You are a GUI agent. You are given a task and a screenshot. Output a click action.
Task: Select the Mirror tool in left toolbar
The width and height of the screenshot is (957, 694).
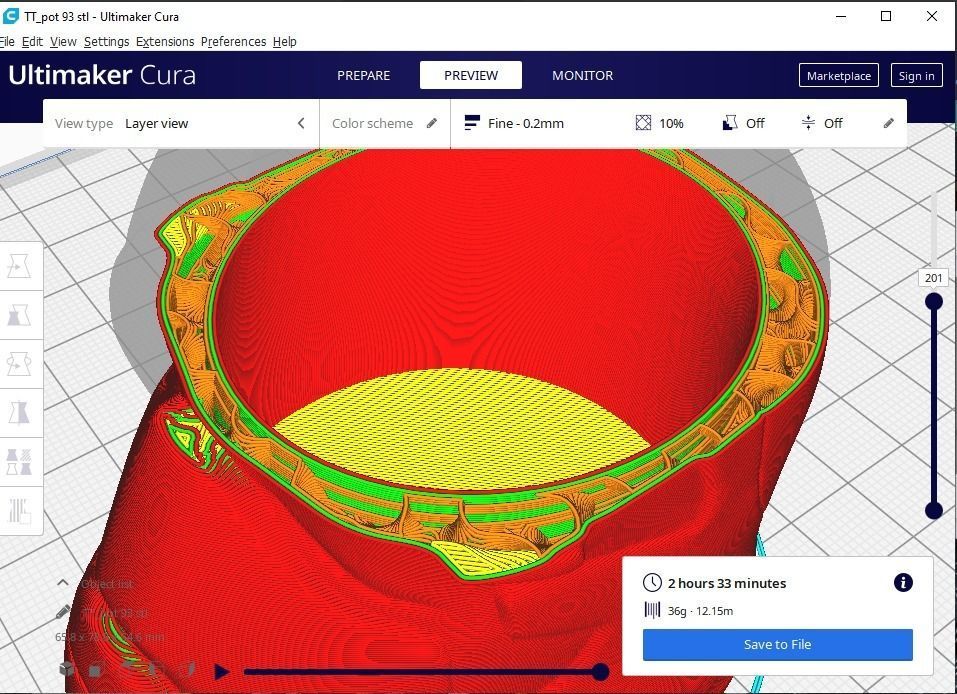[x=19, y=413]
